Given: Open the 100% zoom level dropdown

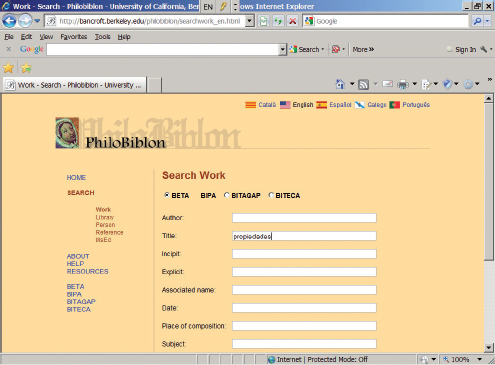Looking at the screenshot, I should (479, 359).
